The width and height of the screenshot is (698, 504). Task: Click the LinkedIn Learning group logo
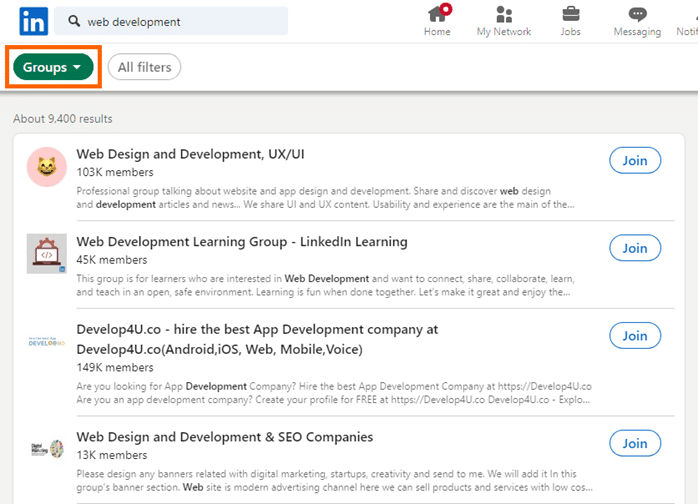pyautogui.click(x=46, y=254)
